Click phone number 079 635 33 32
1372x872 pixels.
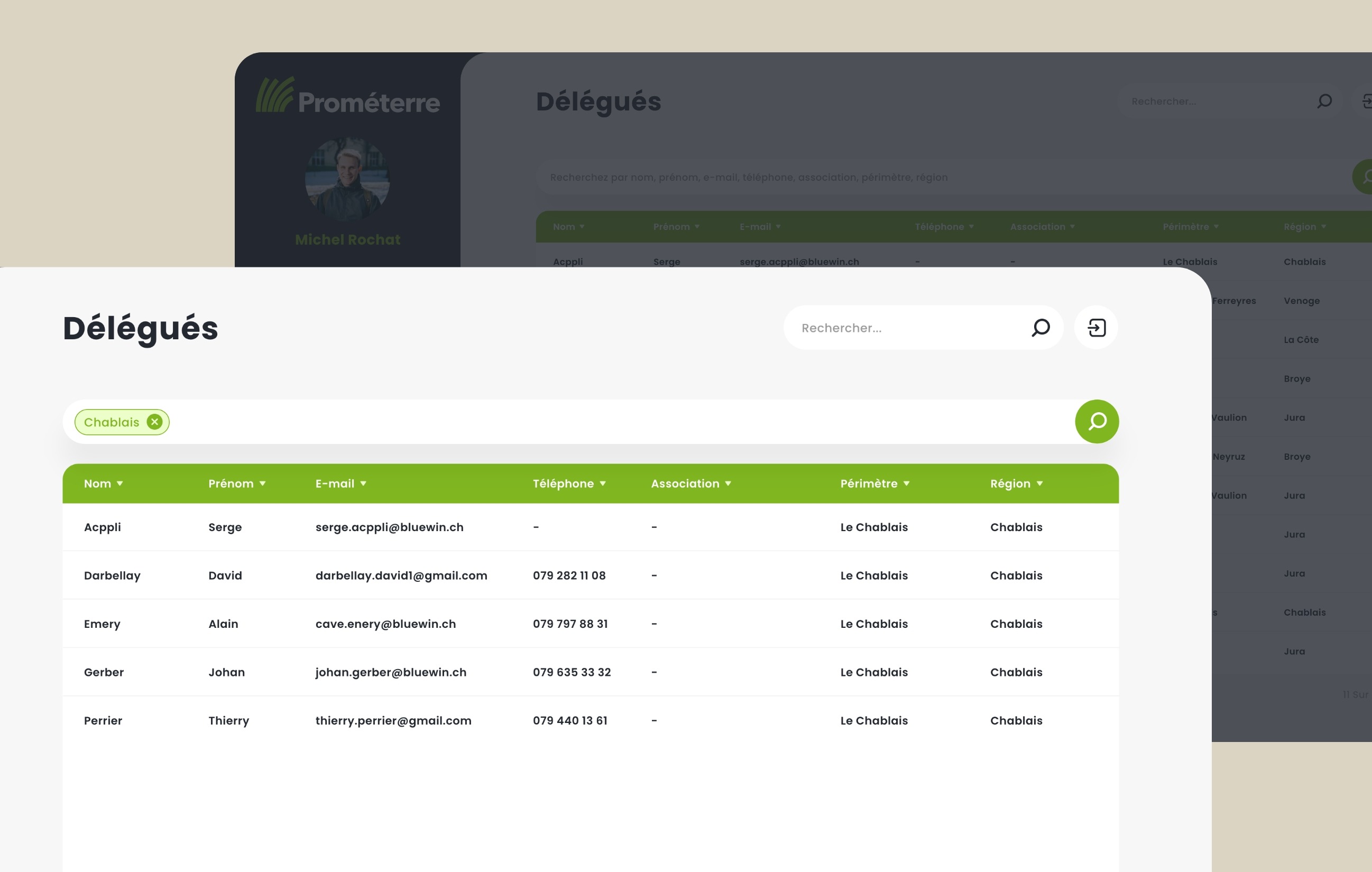click(572, 672)
